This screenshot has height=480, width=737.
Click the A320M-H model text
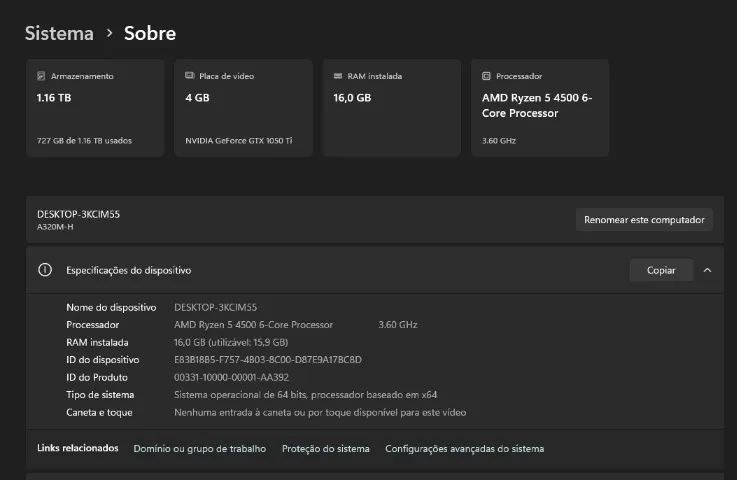(55, 227)
